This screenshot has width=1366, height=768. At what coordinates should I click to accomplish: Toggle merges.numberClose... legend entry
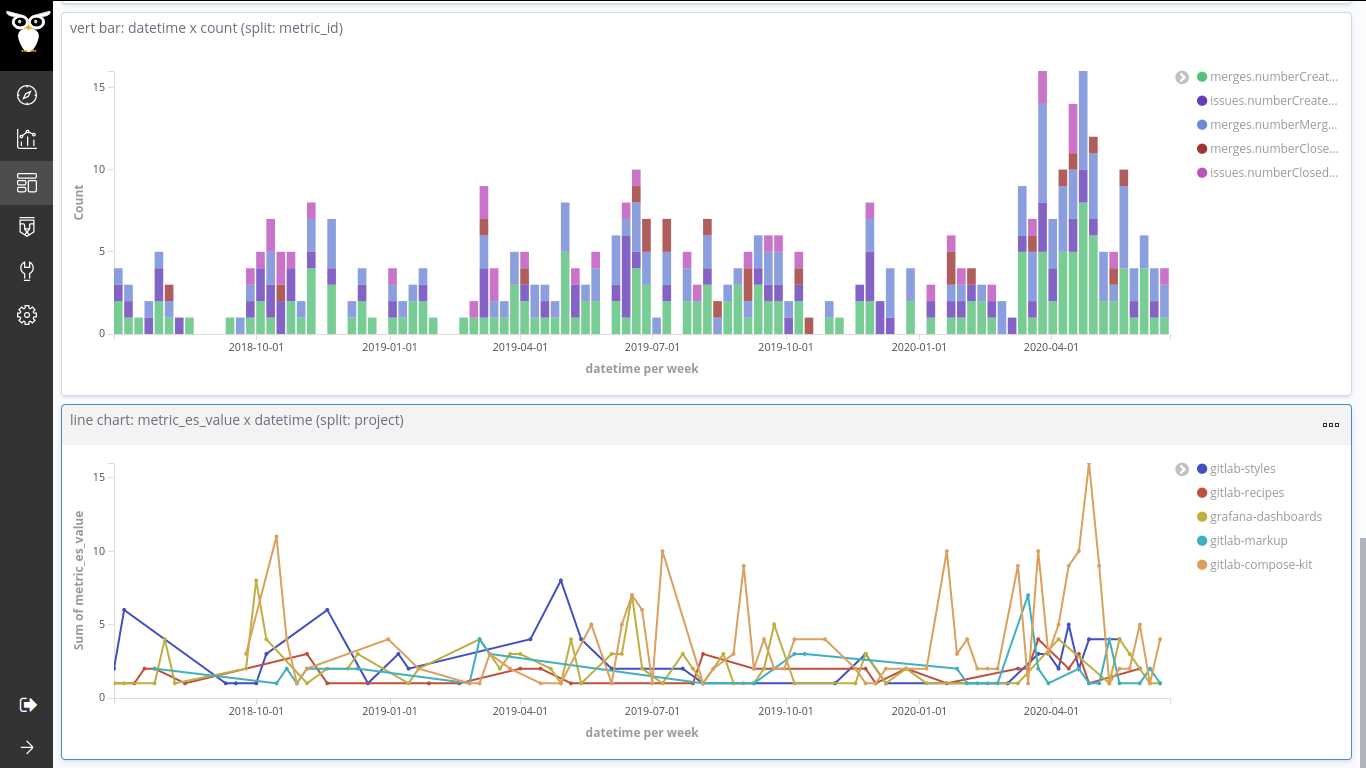tap(1267, 149)
